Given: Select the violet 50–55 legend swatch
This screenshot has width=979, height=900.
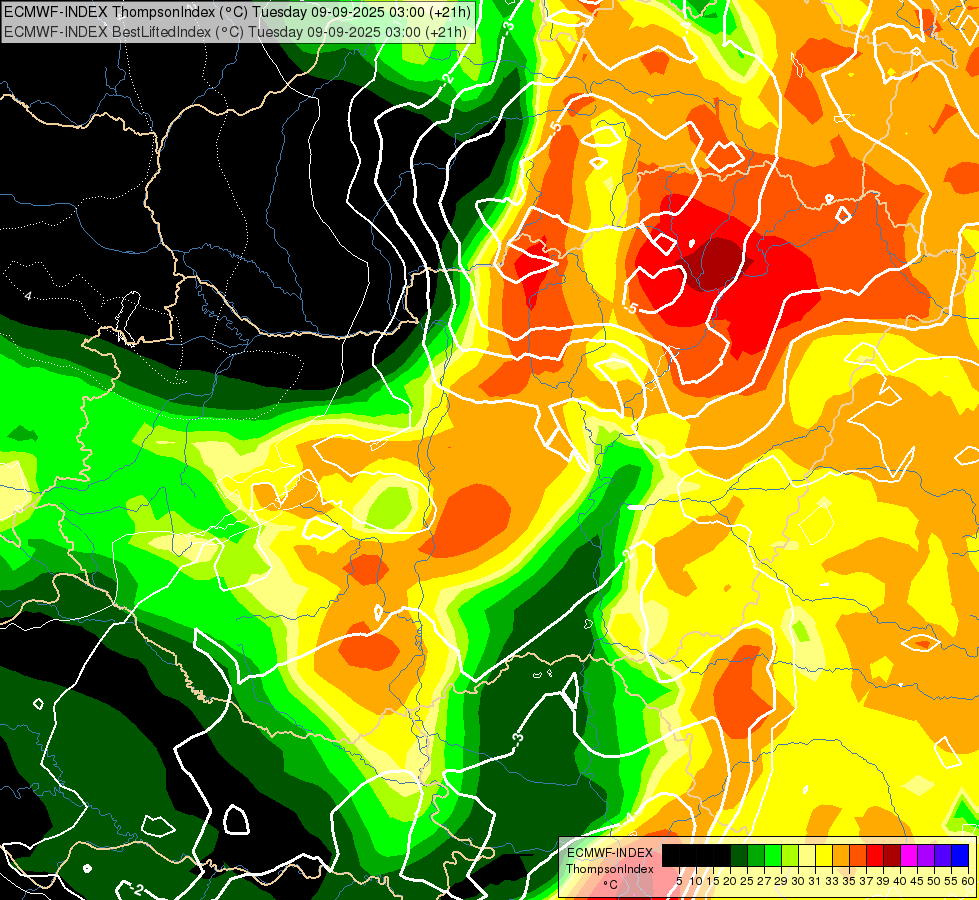Looking at the screenshot, I should (943, 855).
